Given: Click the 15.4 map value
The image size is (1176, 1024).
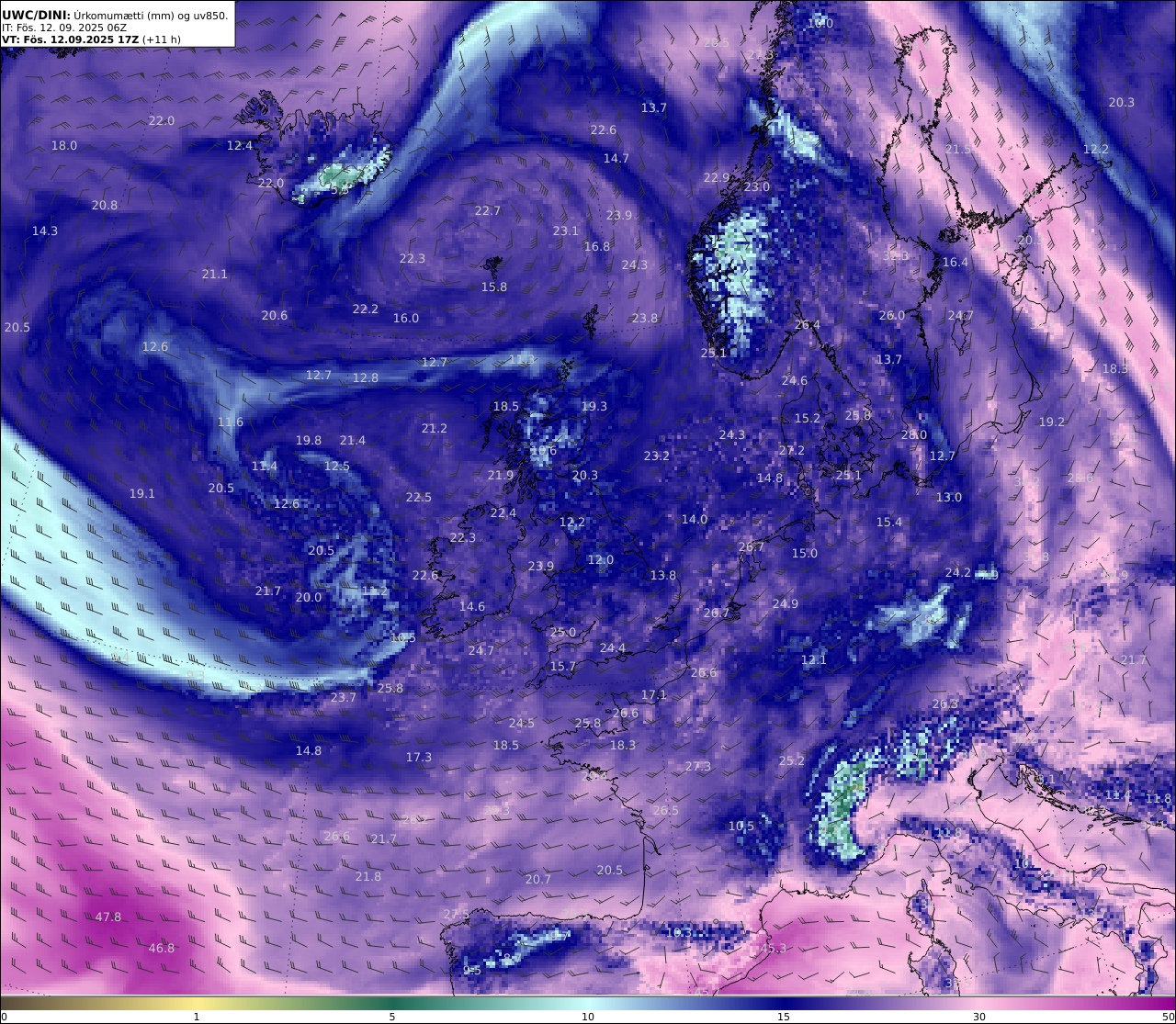Looking at the screenshot, I should (x=889, y=523).
